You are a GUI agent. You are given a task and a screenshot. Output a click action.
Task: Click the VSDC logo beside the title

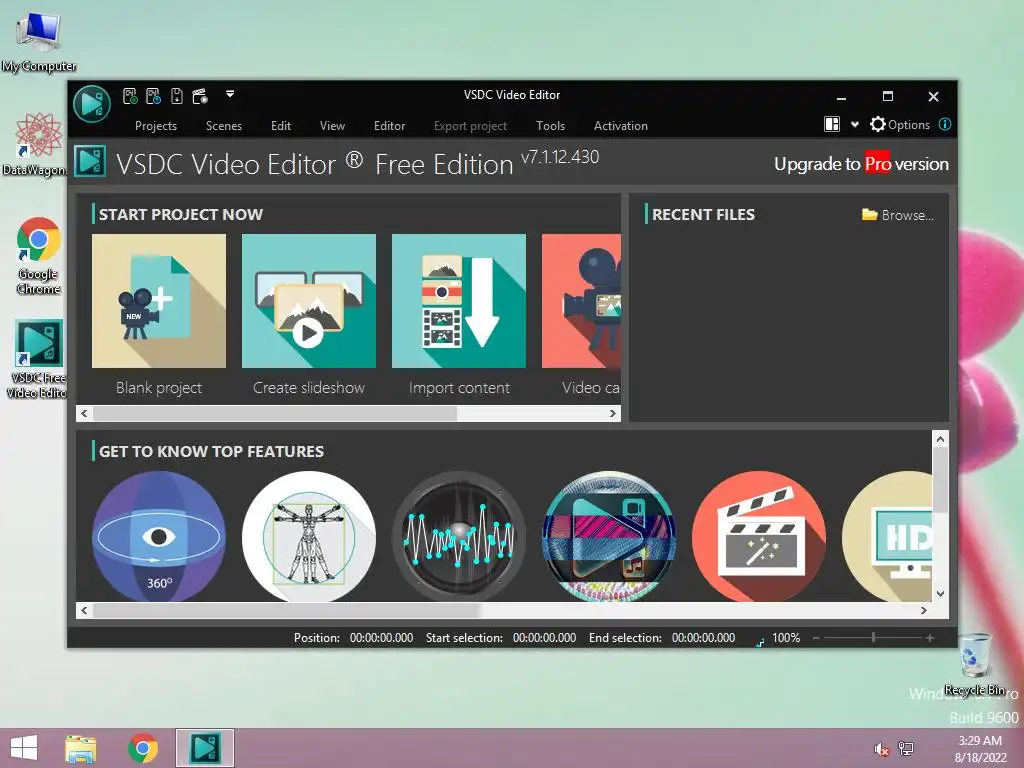[x=90, y=161]
